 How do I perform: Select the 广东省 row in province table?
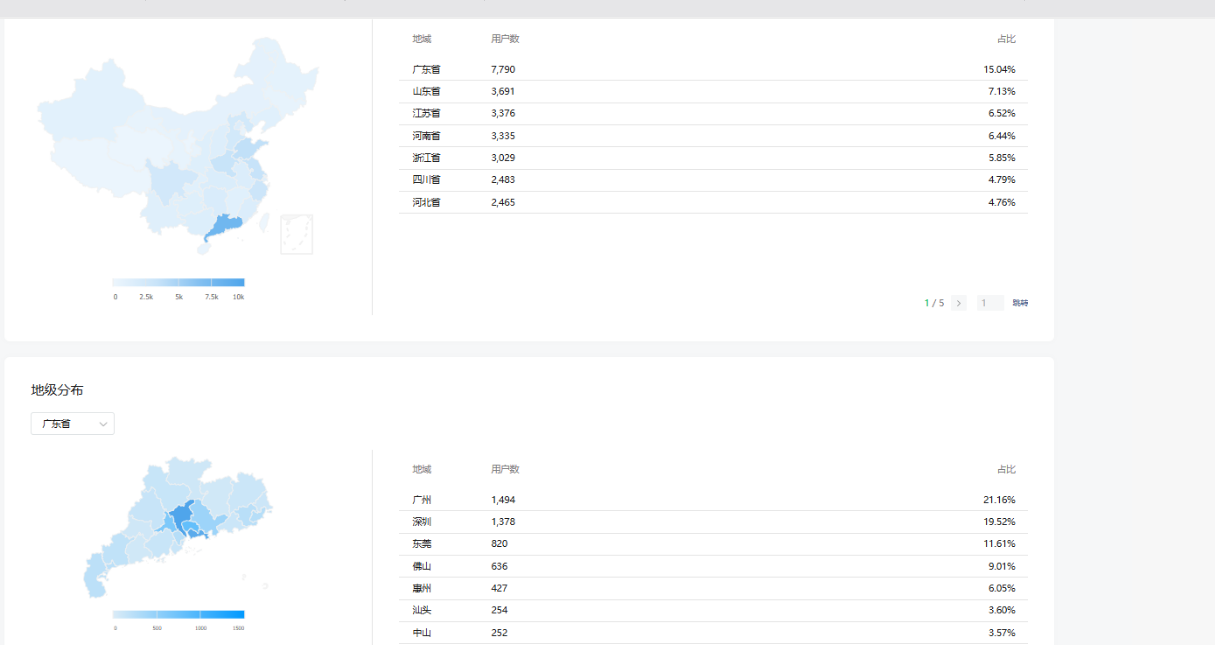(713, 70)
